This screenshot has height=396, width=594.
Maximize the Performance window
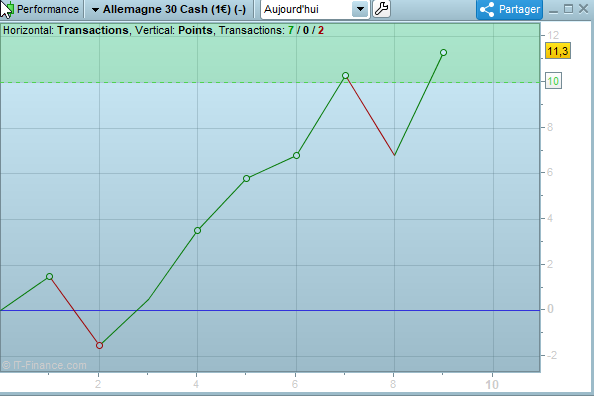[x=569, y=9]
